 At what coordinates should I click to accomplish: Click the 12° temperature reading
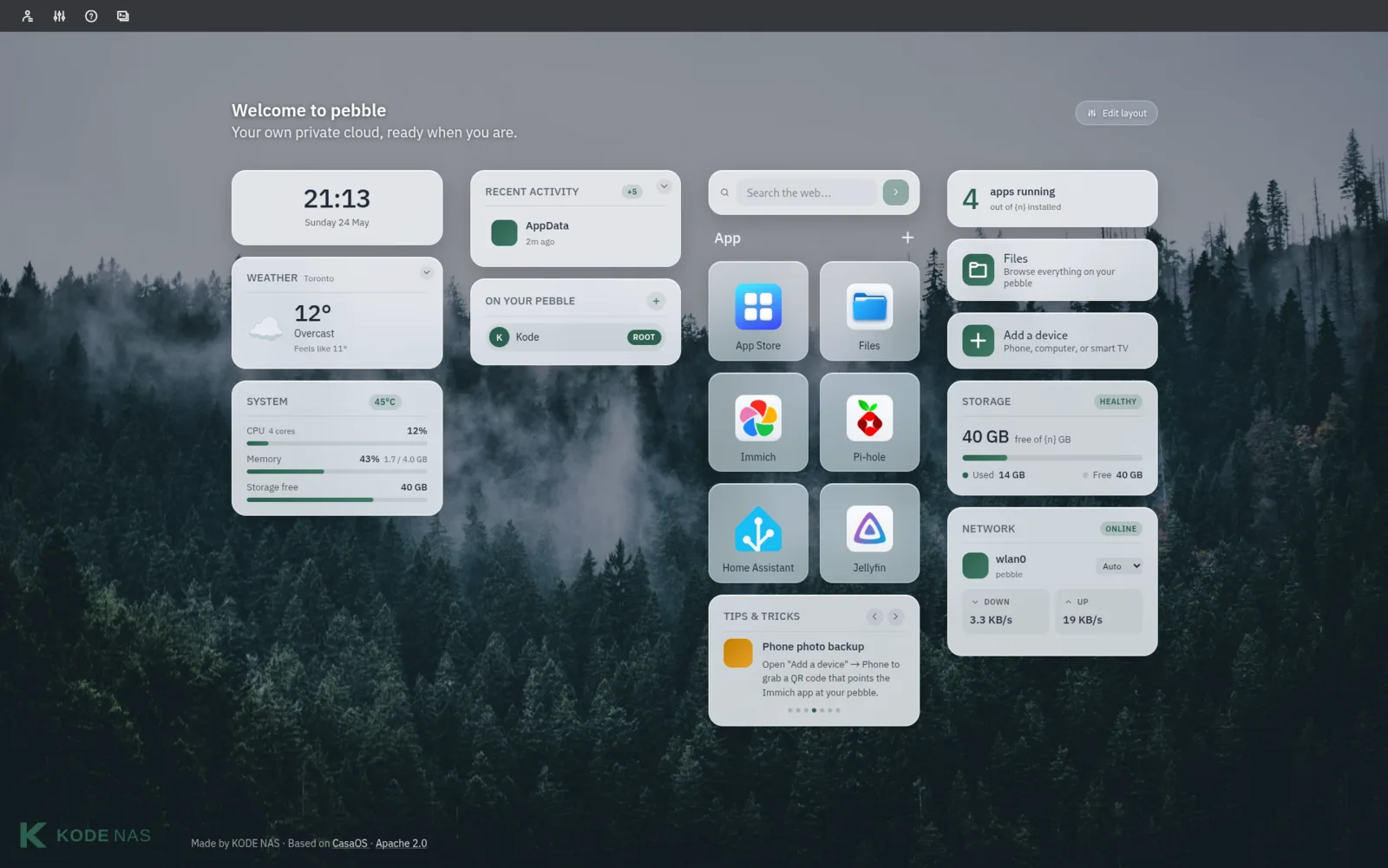pyautogui.click(x=312, y=313)
